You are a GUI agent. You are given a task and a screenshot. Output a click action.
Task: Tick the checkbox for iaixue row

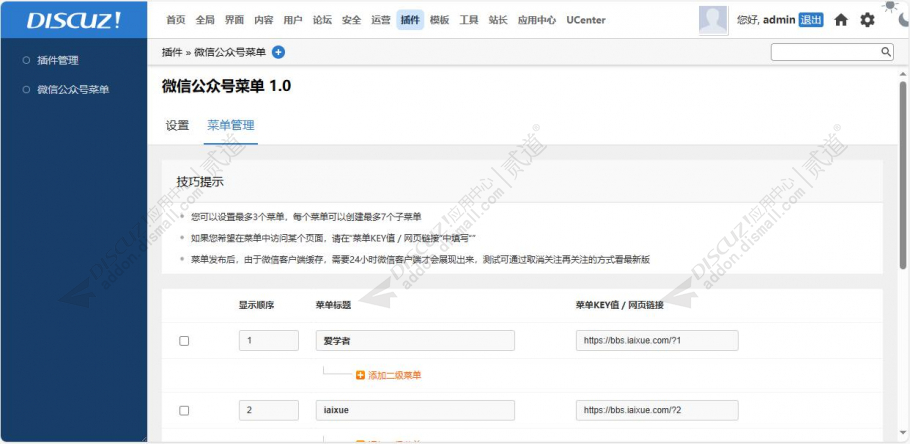point(184,410)
